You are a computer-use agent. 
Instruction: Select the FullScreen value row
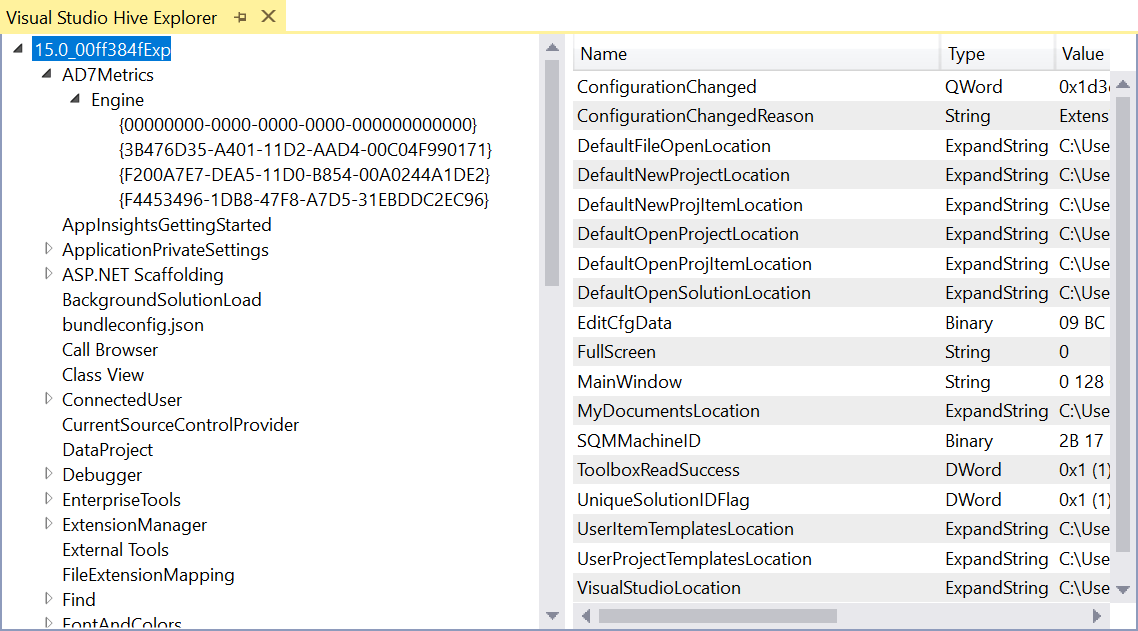[842, 351]
